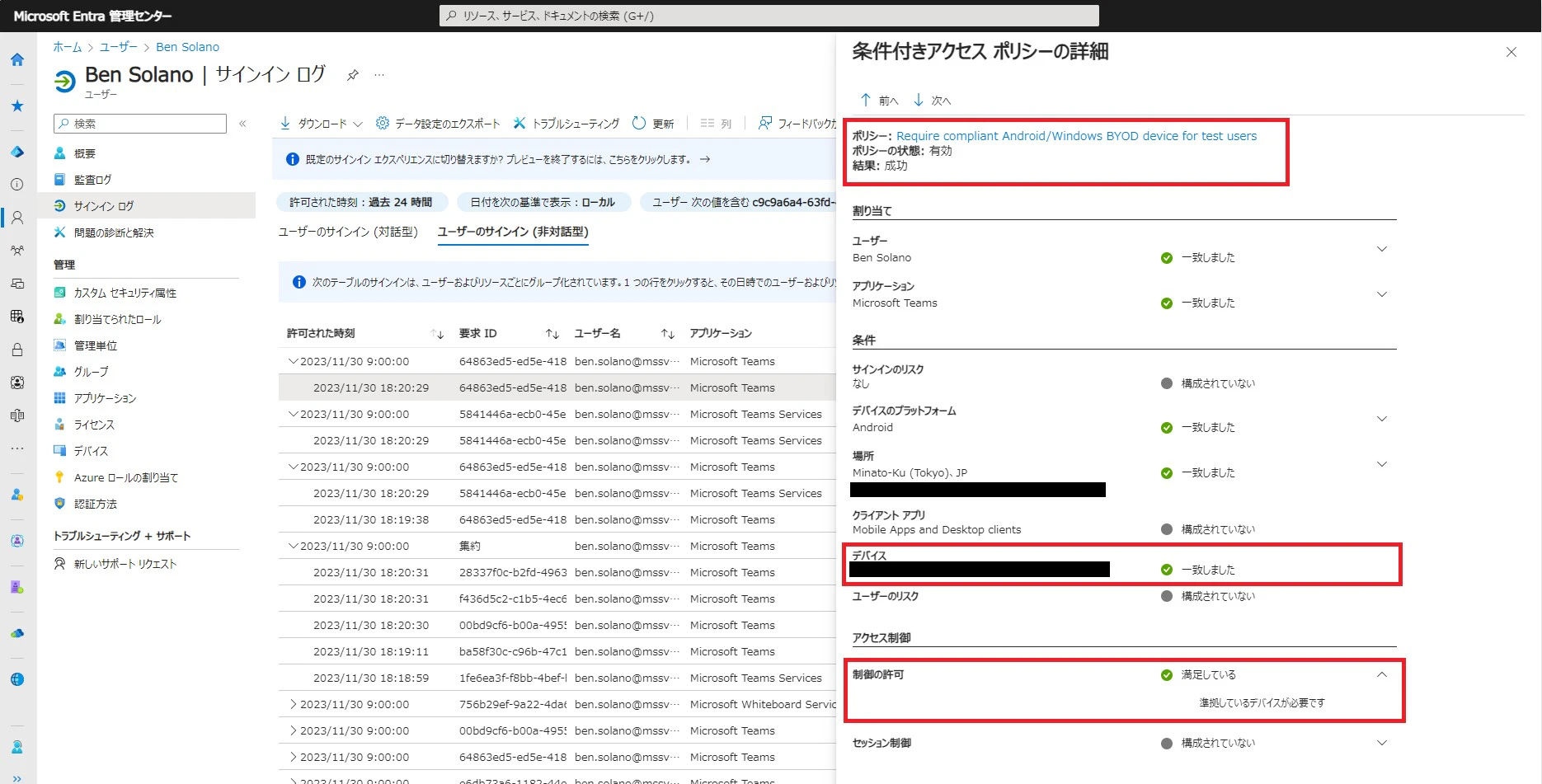1542x784 pixels.
Task: Collapse the 制御の許可 section
Action: (1382, 674)
